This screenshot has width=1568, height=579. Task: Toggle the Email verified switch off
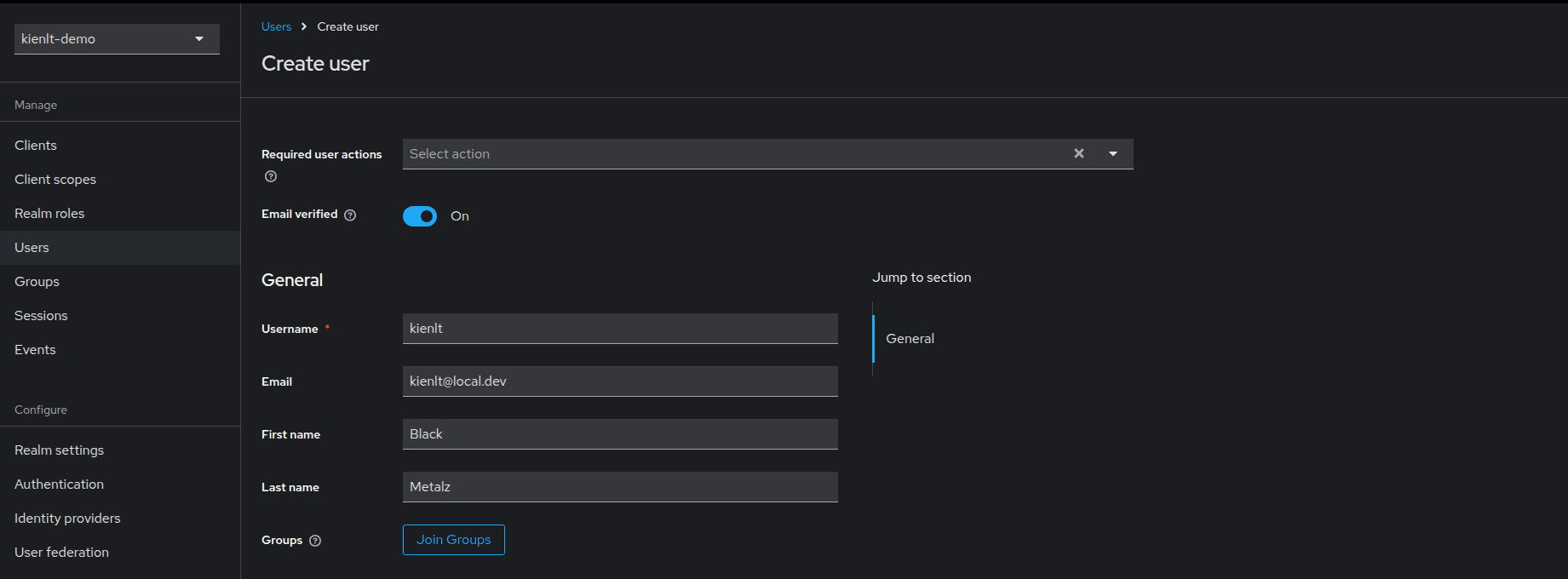tap(420, 216)
